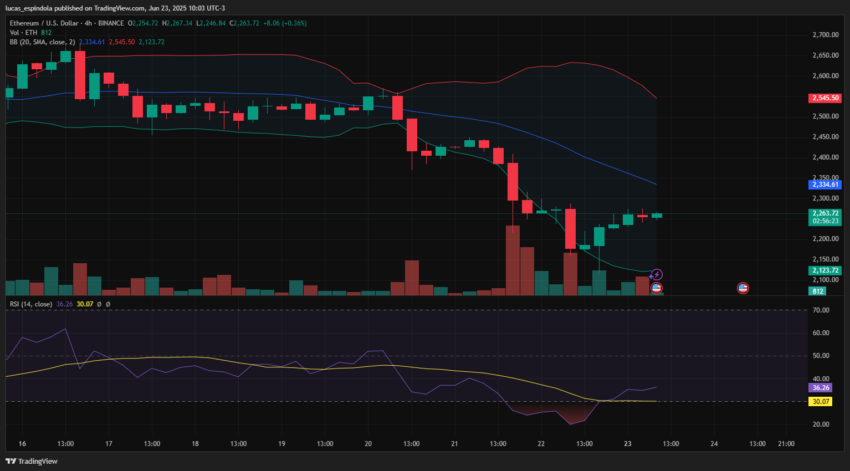Select the purple 36.26 RSI value label
This screenshot has width=850, height=471.
(821, 388)
